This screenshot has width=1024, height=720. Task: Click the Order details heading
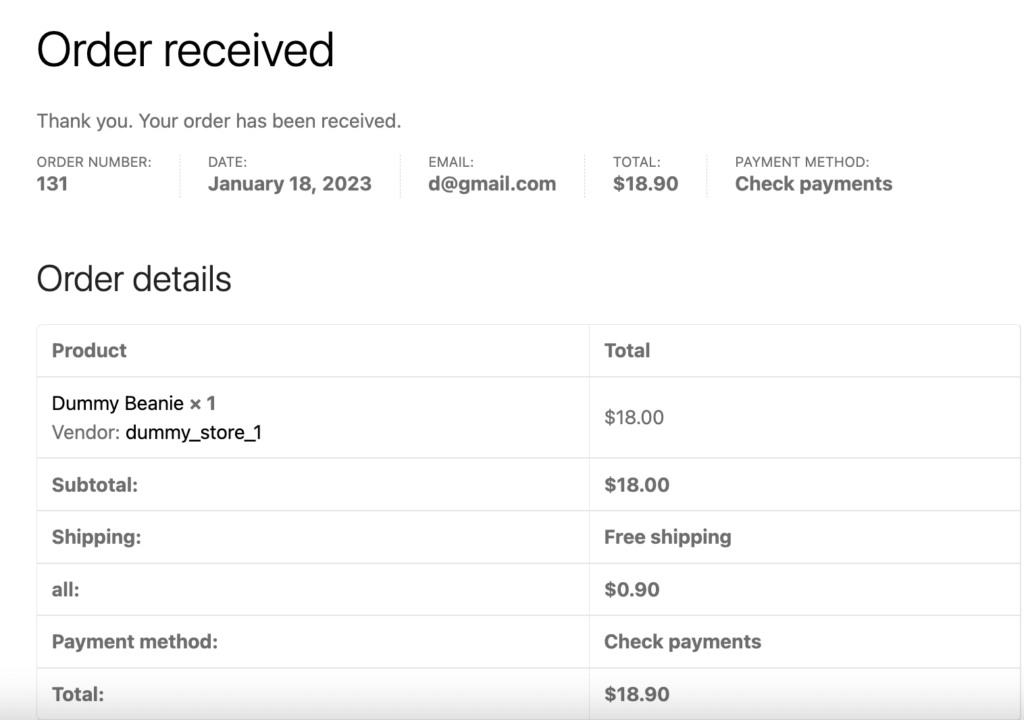pyautogui.click(x=134, y=279)
